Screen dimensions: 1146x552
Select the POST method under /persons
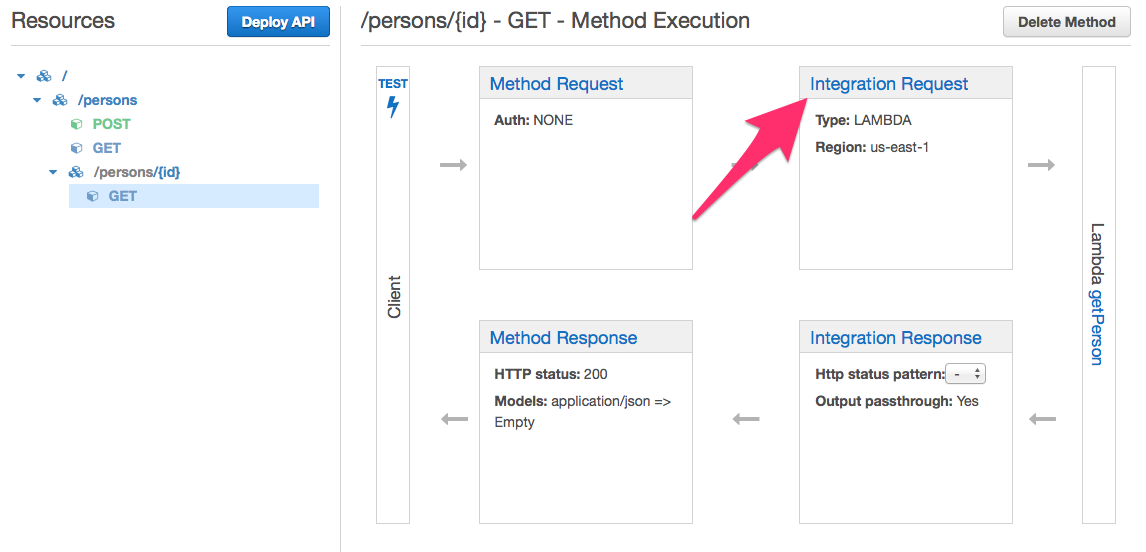tap(112, 124)
